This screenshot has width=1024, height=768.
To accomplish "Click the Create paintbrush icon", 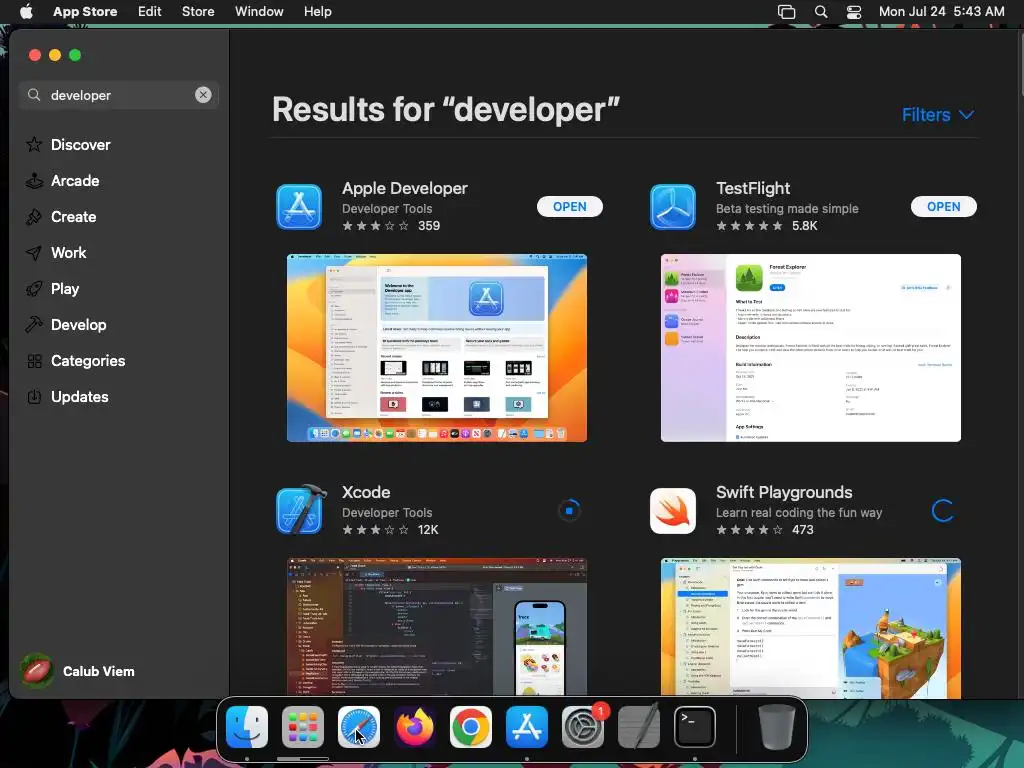I will (x=34, y=217).
